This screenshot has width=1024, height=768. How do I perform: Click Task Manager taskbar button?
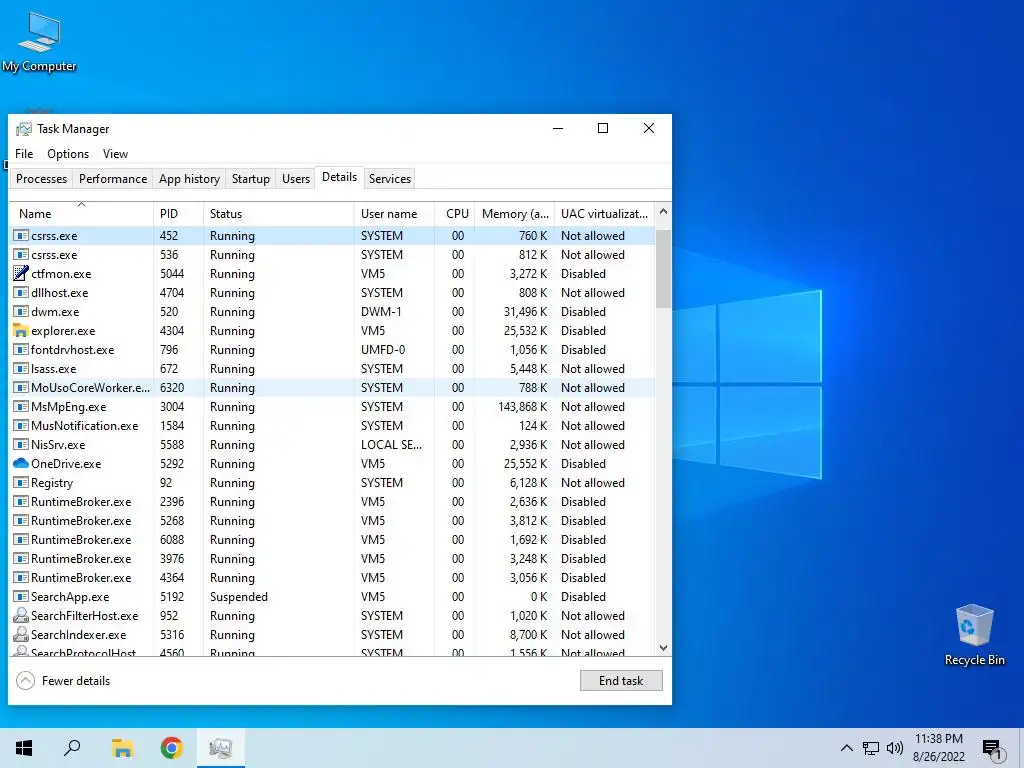[x=221, y=748]
